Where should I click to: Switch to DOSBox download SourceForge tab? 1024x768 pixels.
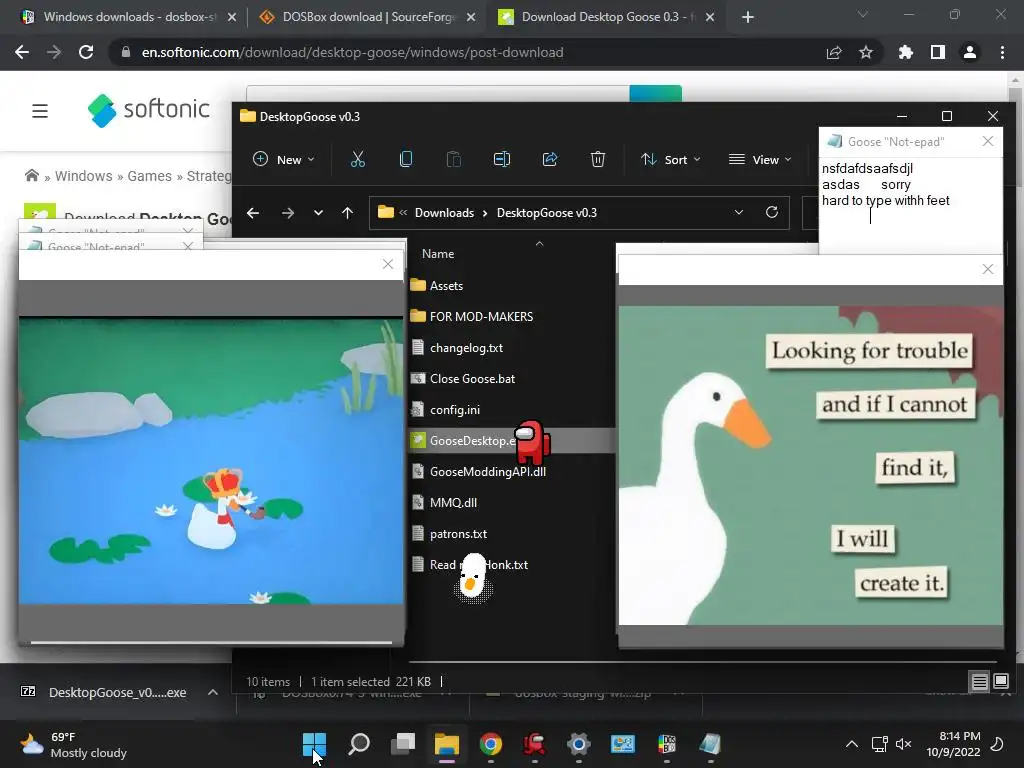(368, 17)
